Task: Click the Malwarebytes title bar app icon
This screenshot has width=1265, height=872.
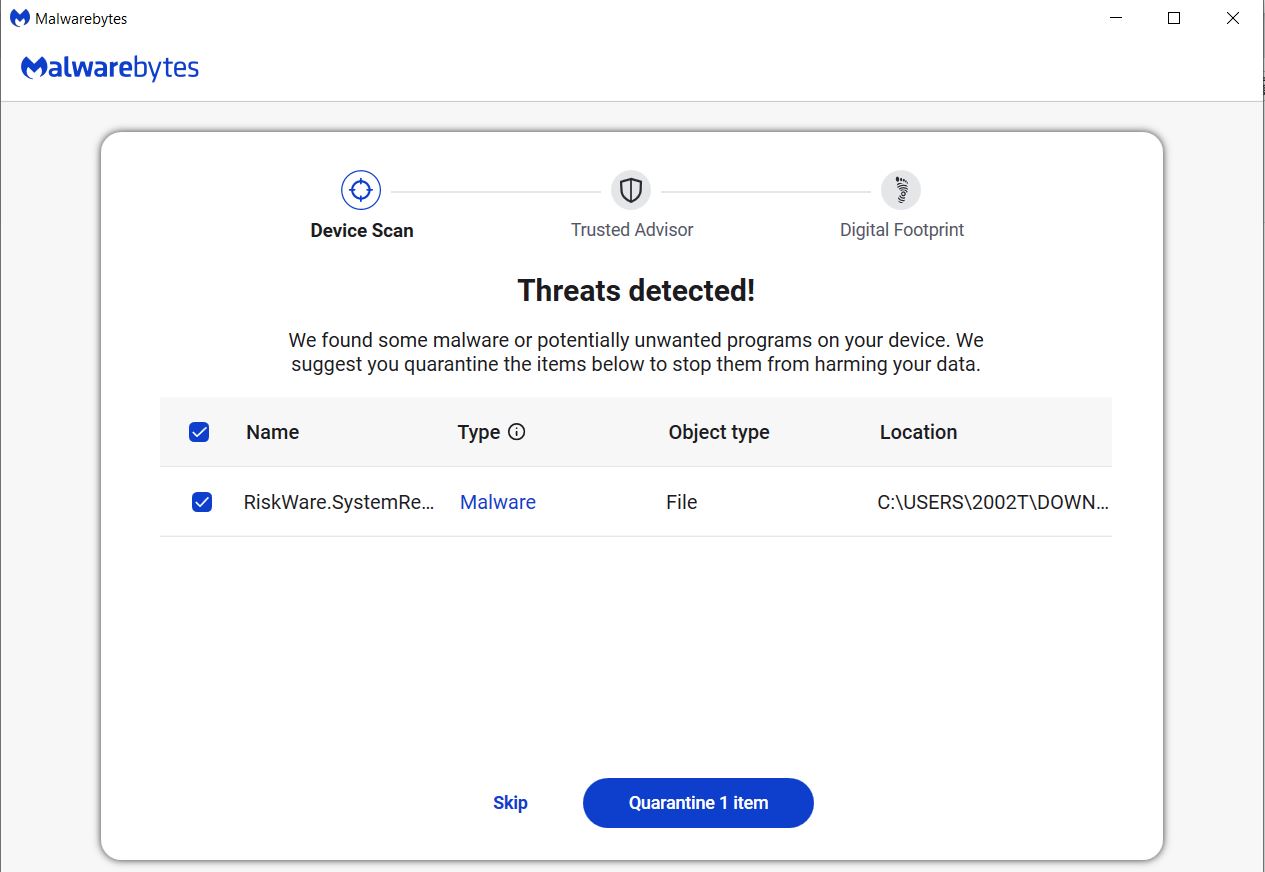Action: pos(20,18)
